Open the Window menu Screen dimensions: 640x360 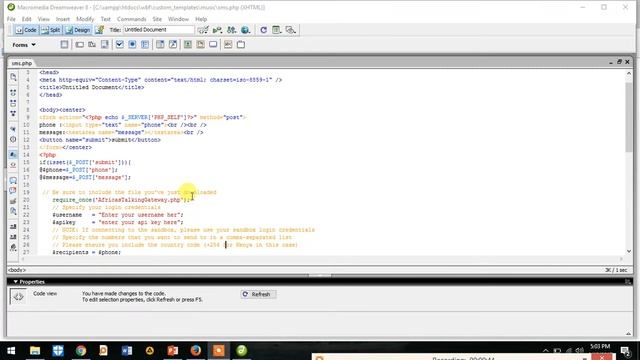click(x=178, y=19)
